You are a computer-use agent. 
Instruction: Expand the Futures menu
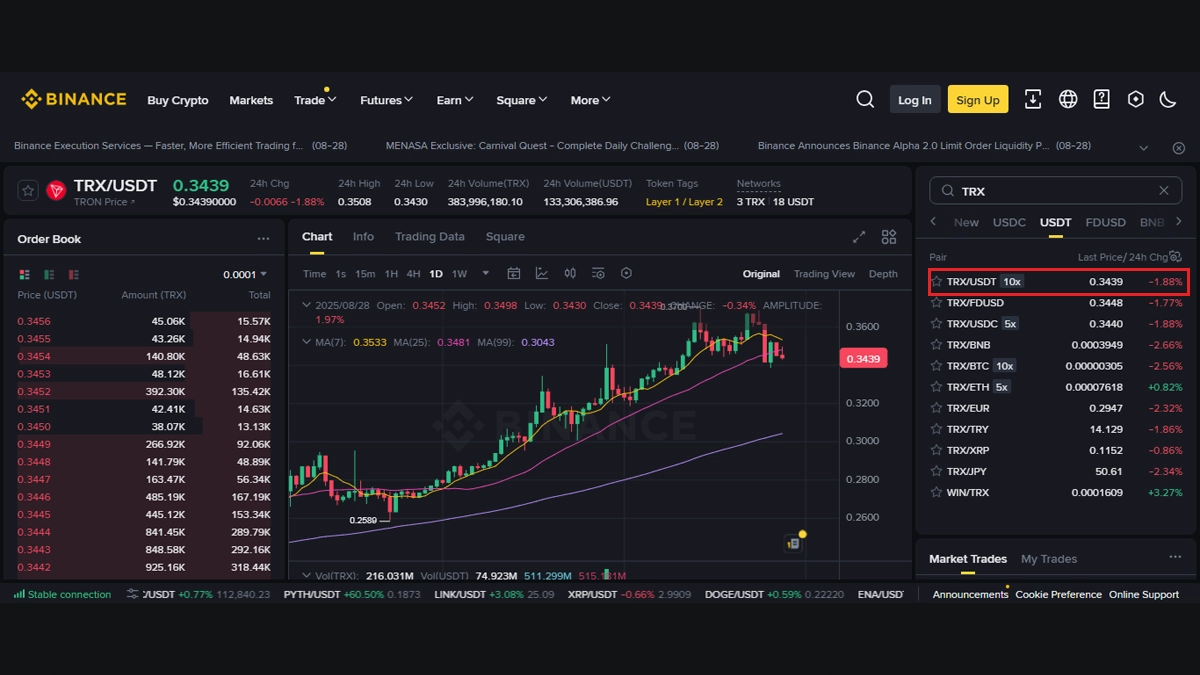click(386, 100)
